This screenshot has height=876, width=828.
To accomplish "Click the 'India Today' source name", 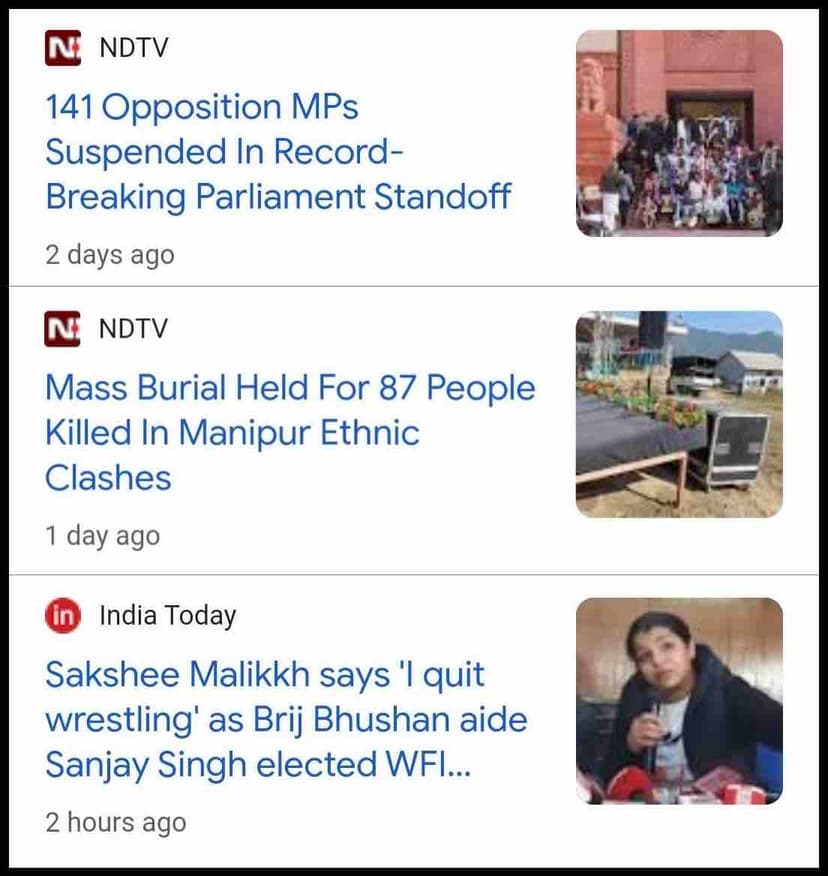I will pyautogui.click(x=167, y=617).
